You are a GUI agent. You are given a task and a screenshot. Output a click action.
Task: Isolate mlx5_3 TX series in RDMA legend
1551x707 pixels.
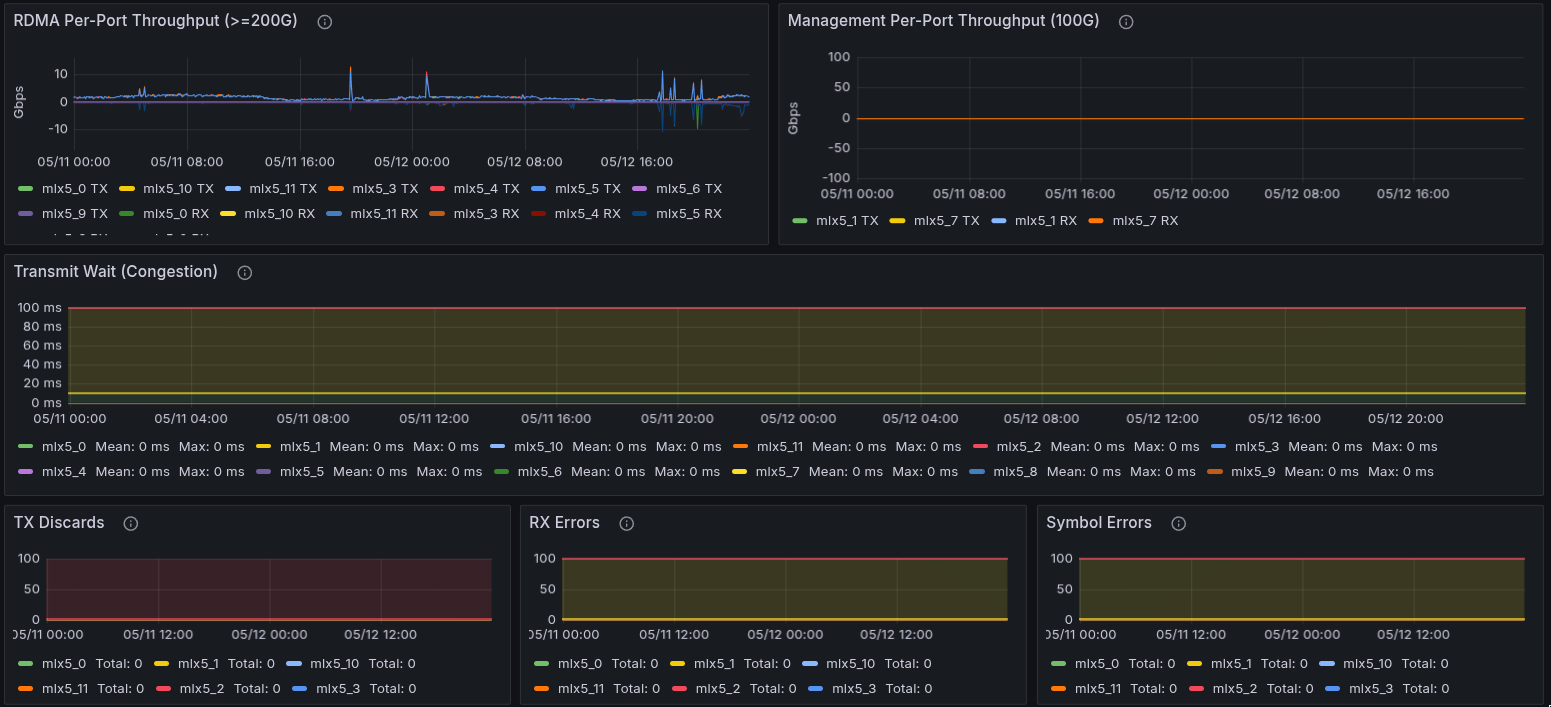coord(385,188)
